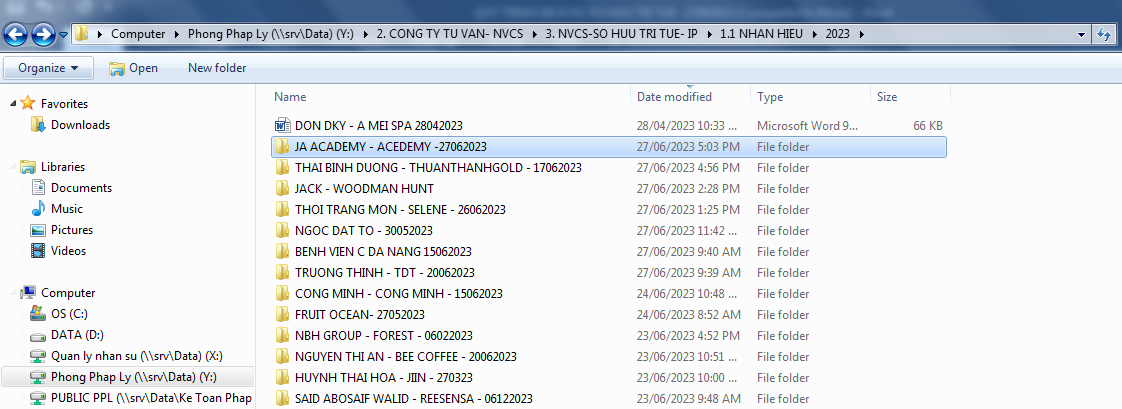Click File folder type of NBH GROUP row
Viewport: 1122px width, 409px height.
tap(784, 335)
